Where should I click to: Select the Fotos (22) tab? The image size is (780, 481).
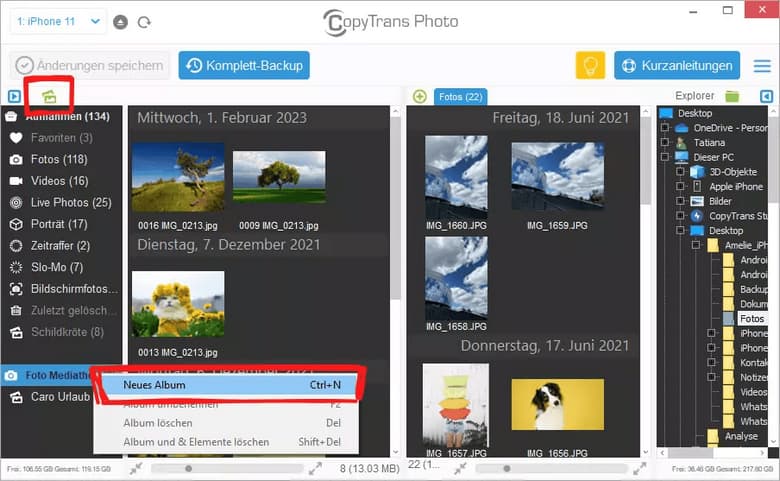click(x=461, y=96)
